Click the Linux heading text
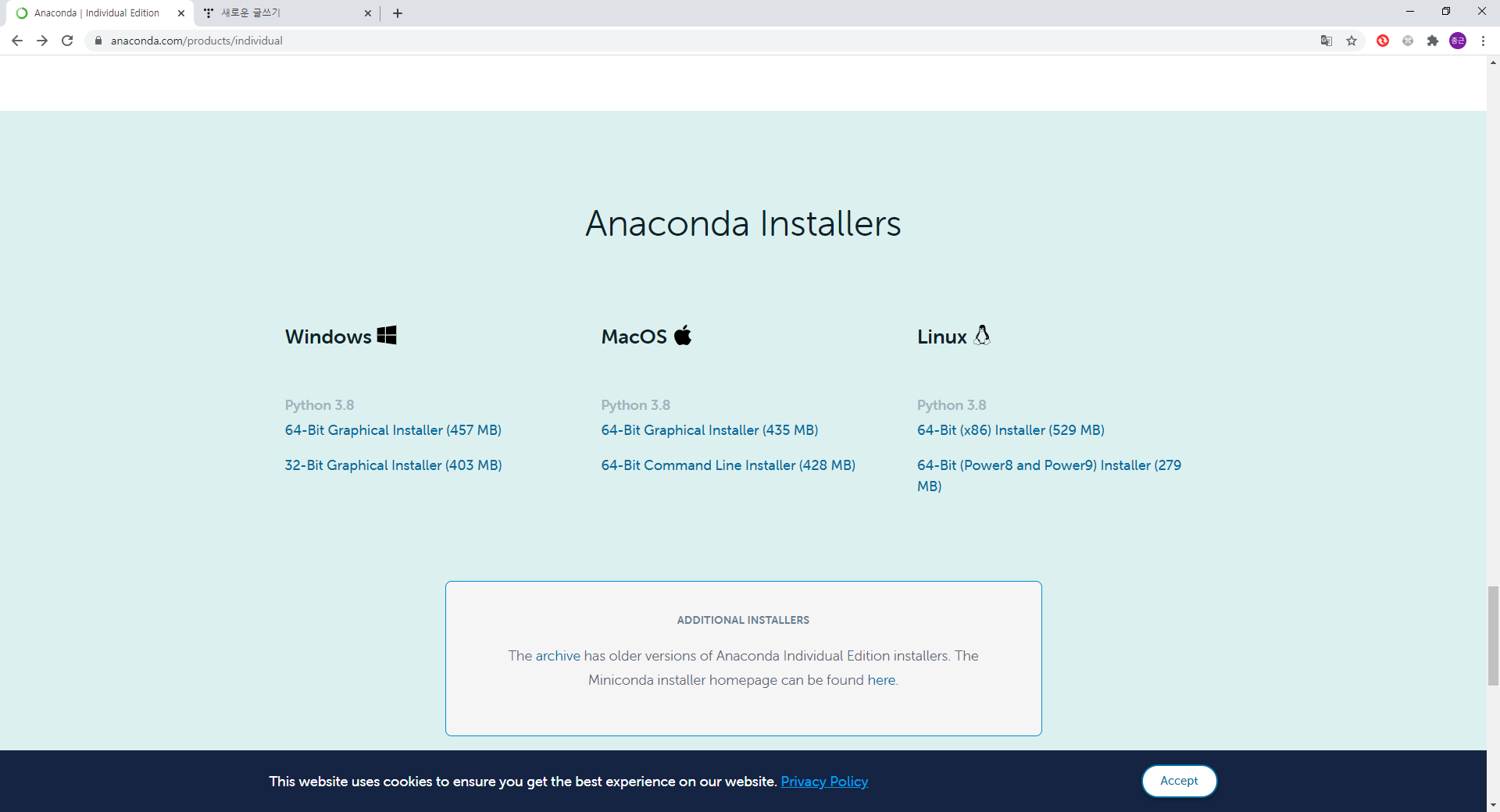The image size is (1500, 812). click(x=941, y=337)
